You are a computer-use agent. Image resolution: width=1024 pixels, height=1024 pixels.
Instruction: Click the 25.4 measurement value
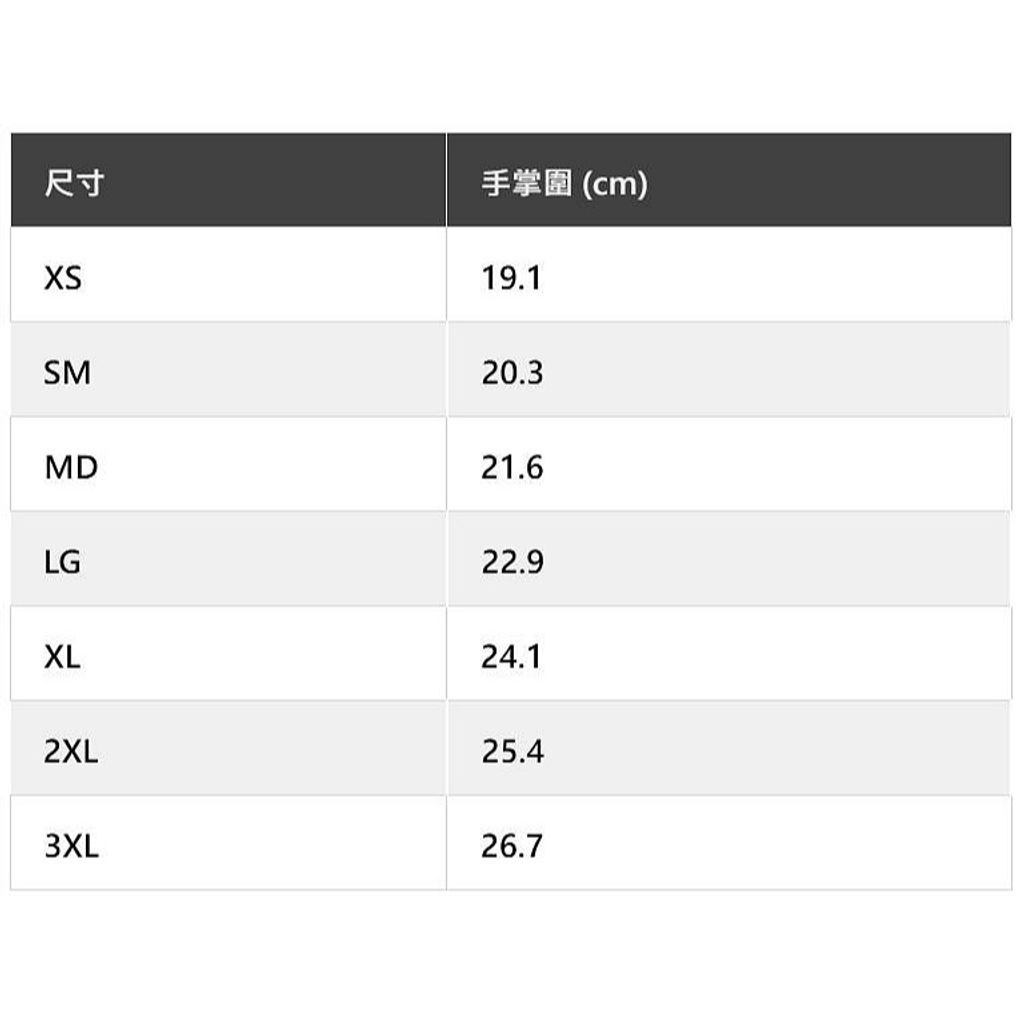tap(512, 751)
